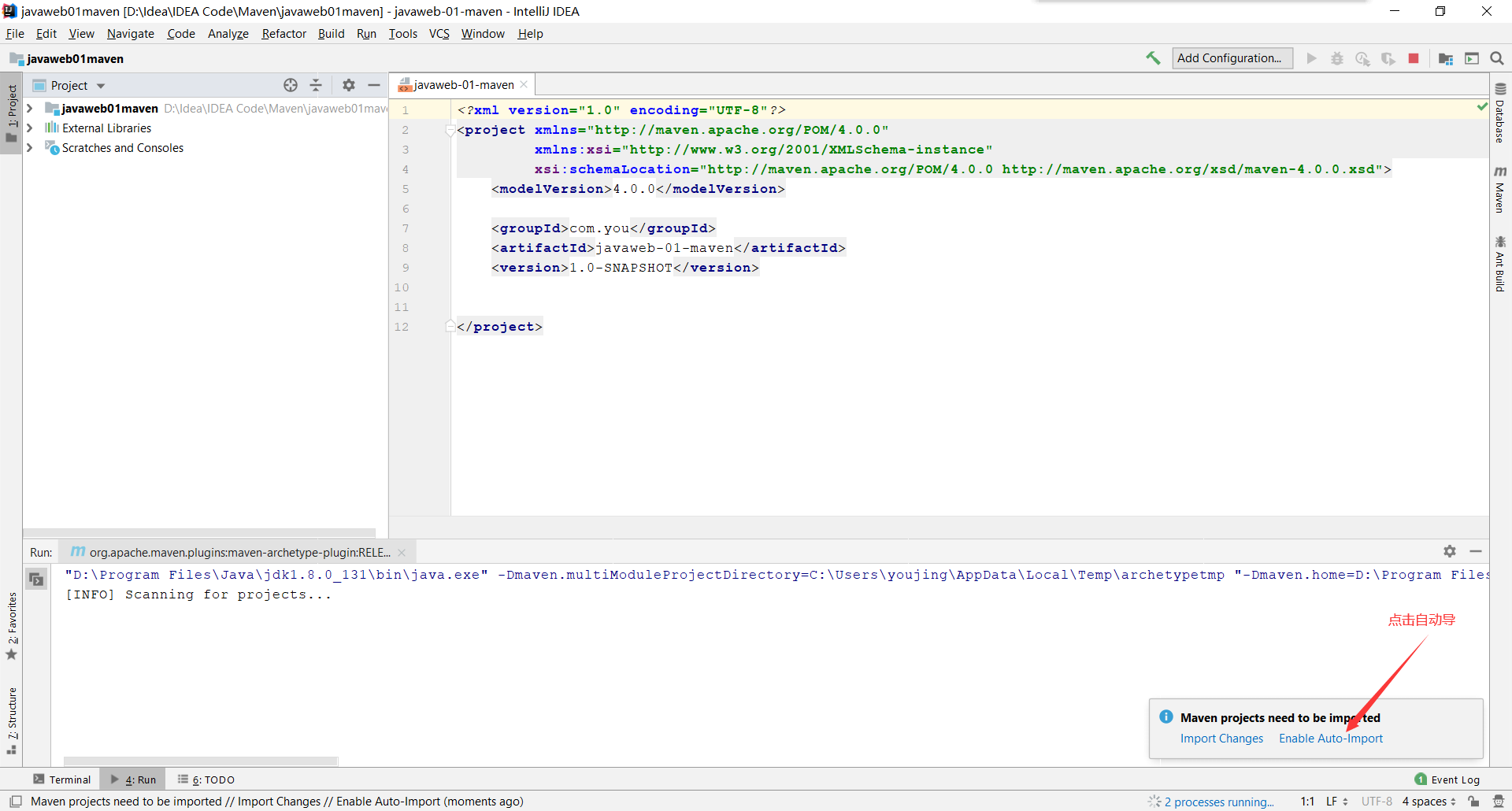The width and height of the screenshot is (1512, 811).
Task: Expand the javaweb01maven project node
Action: (x=30, y=109)
